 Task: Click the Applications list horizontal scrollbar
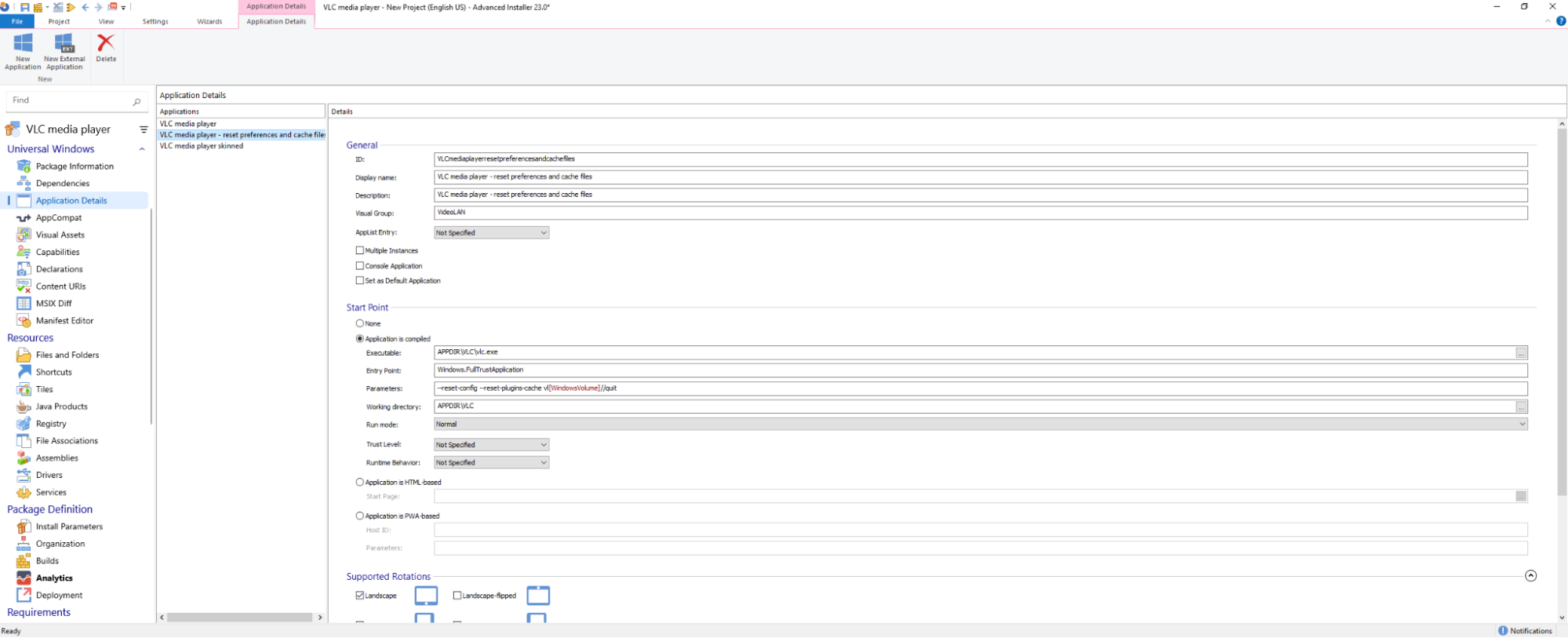coord(240,618)
